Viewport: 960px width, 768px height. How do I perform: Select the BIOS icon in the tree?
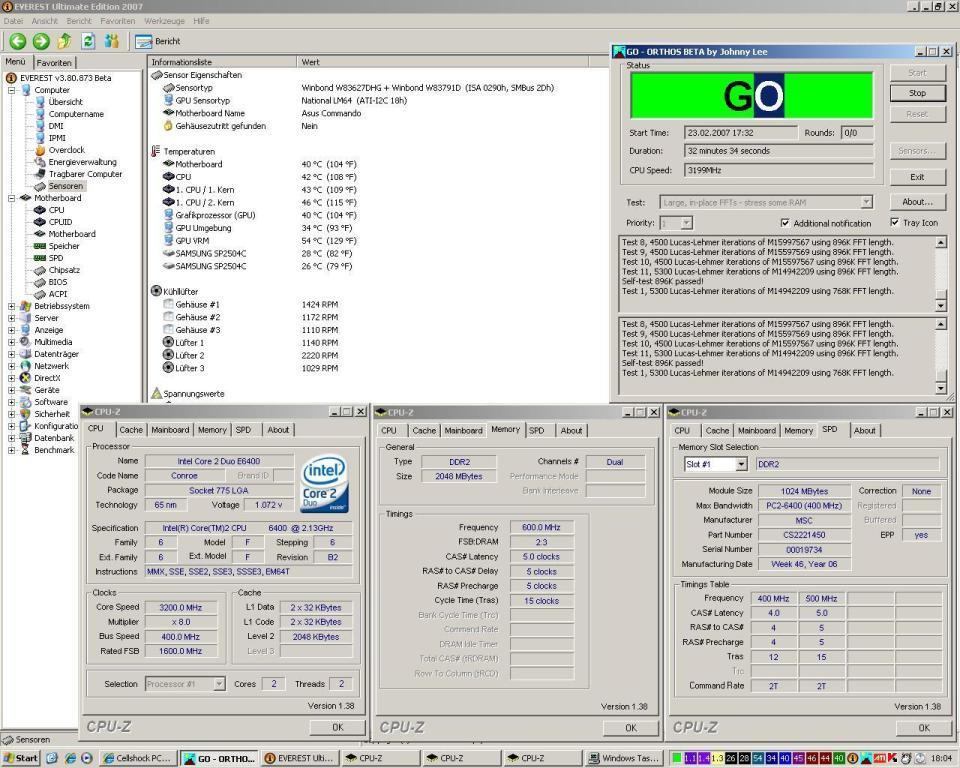tap(40, 282)
